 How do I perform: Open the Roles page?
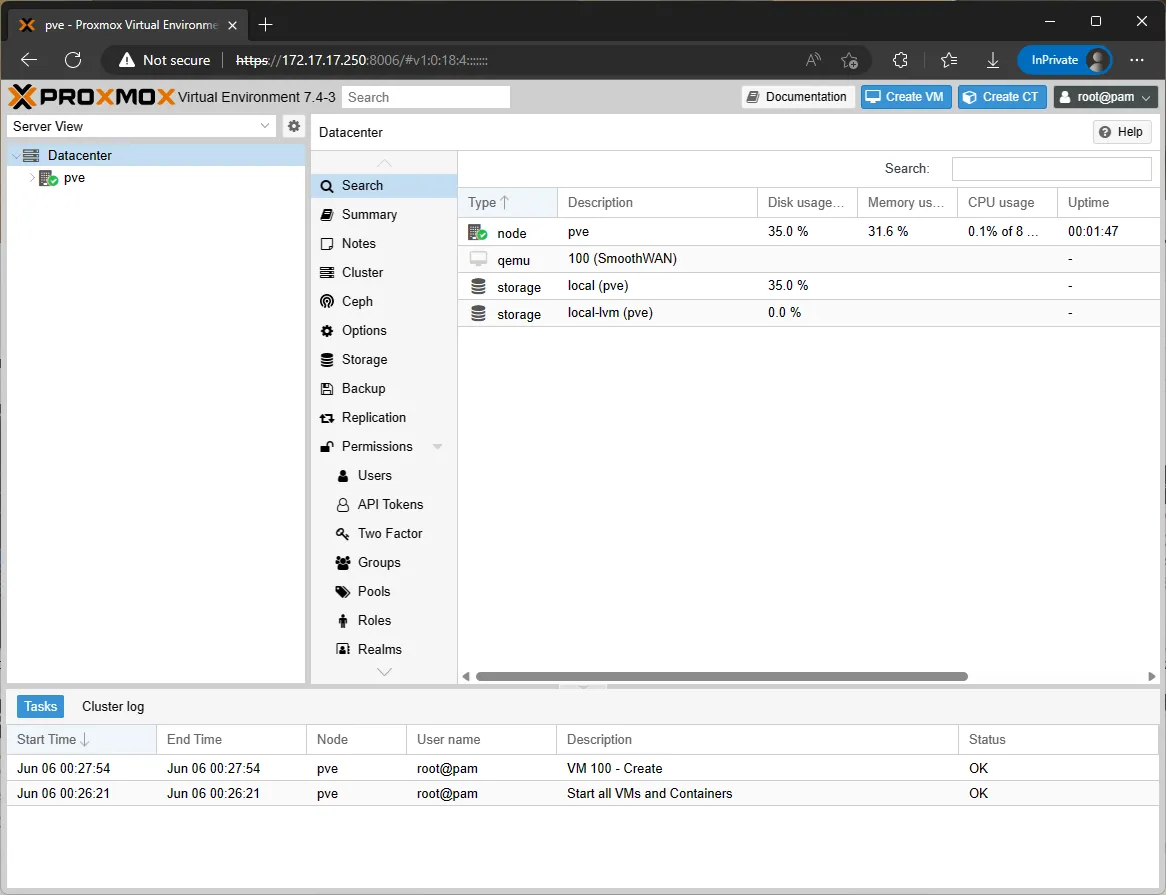384,621
